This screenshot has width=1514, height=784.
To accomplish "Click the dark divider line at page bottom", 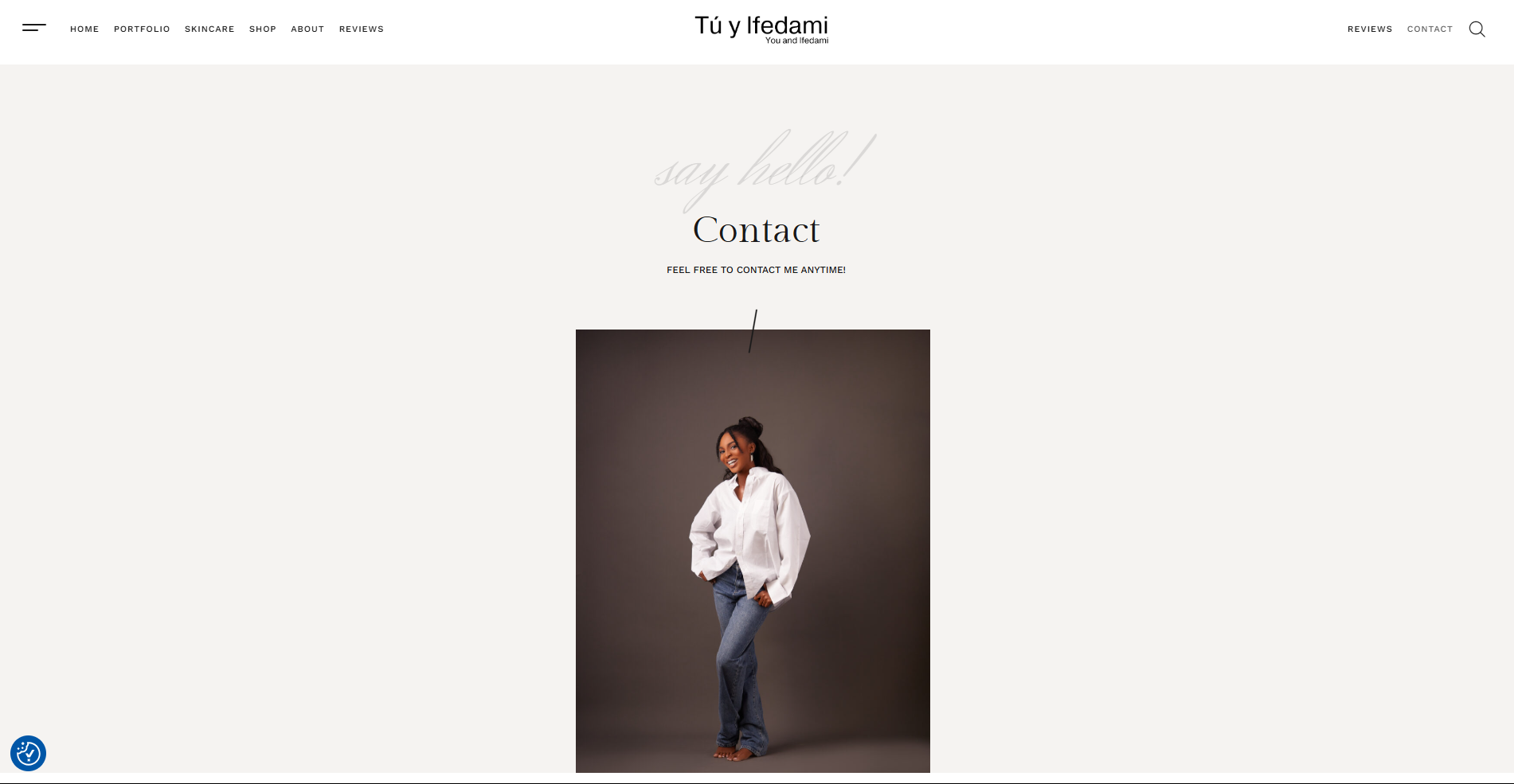I will [757, 783].
